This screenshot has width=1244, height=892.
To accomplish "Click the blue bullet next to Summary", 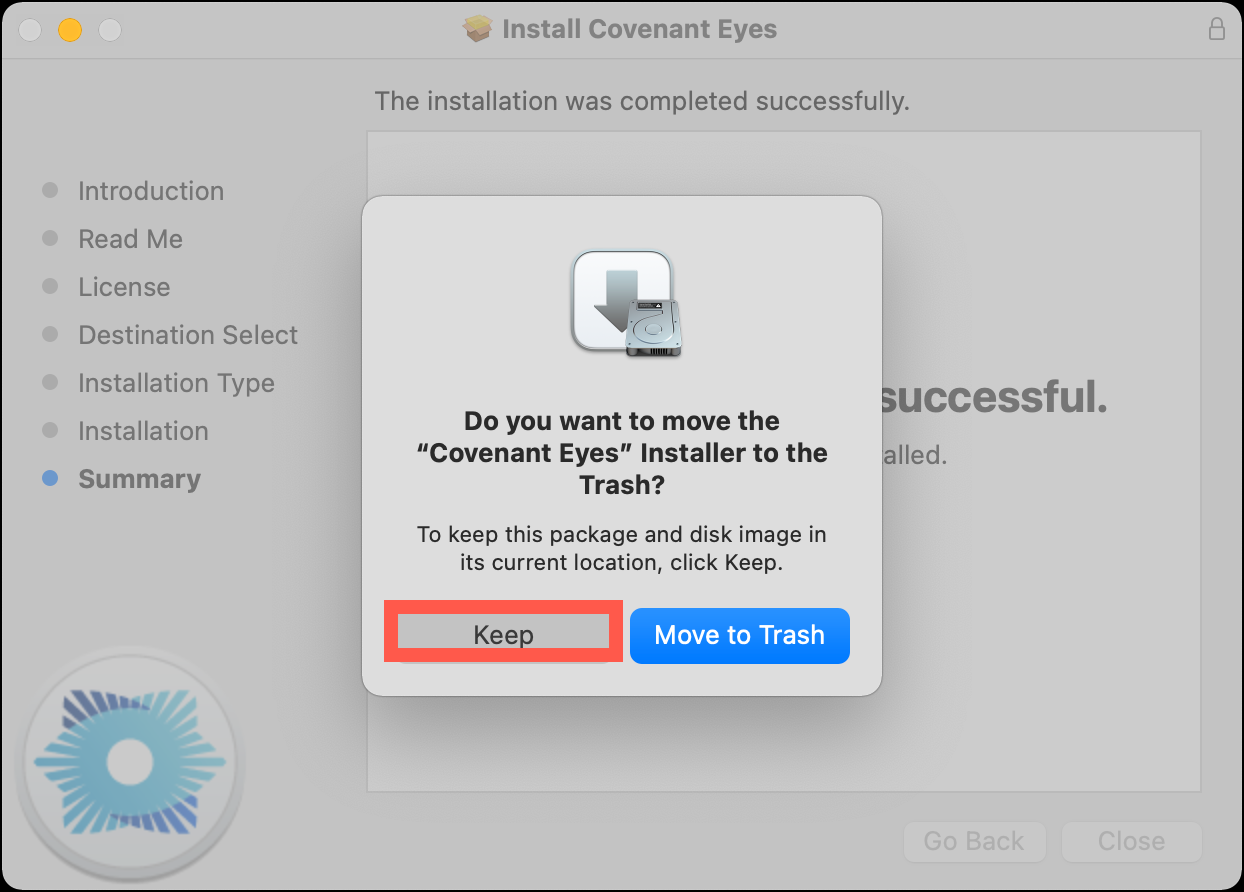I will click(x=50, y=479).
